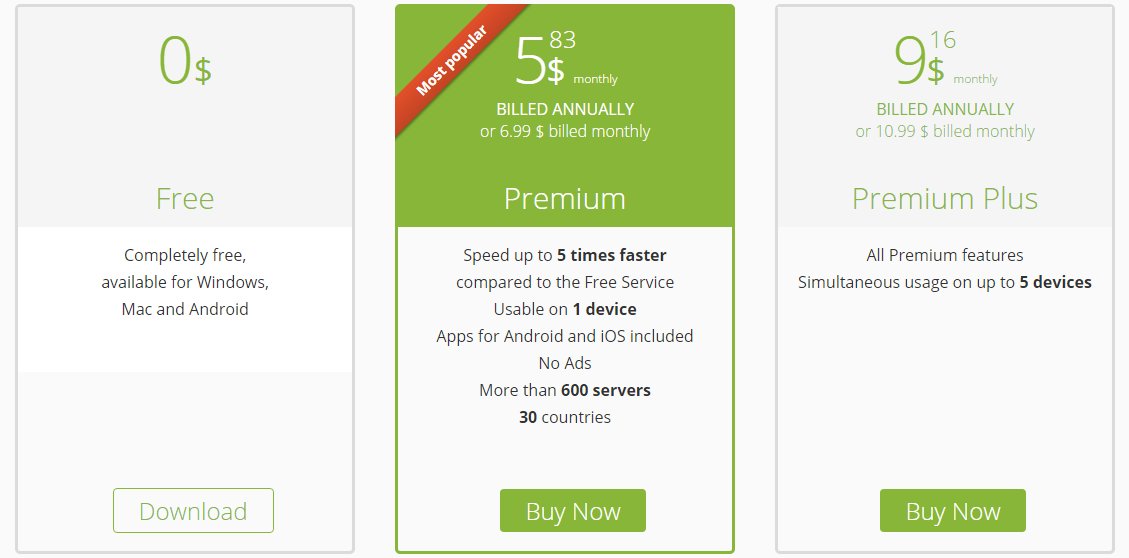
Task: Click 'Apps for Android and iOS included'
Action: tap(565, 336)
